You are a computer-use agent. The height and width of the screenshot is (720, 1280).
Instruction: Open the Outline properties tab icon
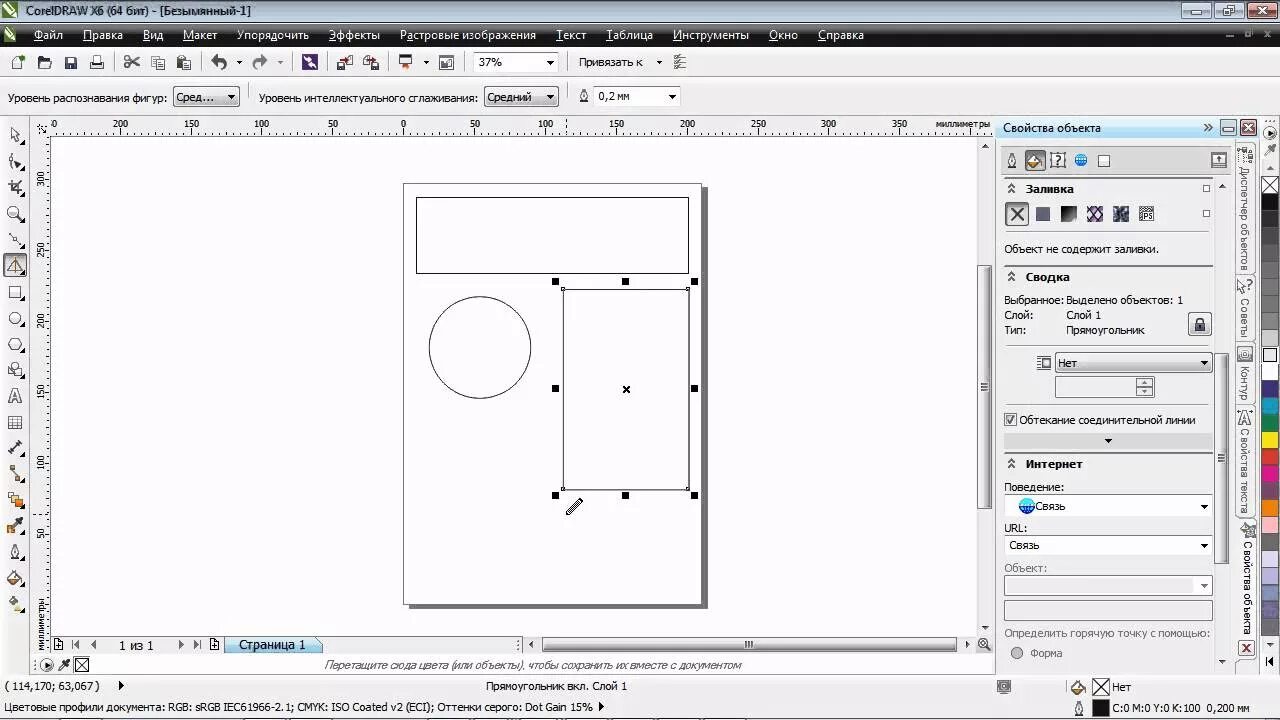point(1012,161)
